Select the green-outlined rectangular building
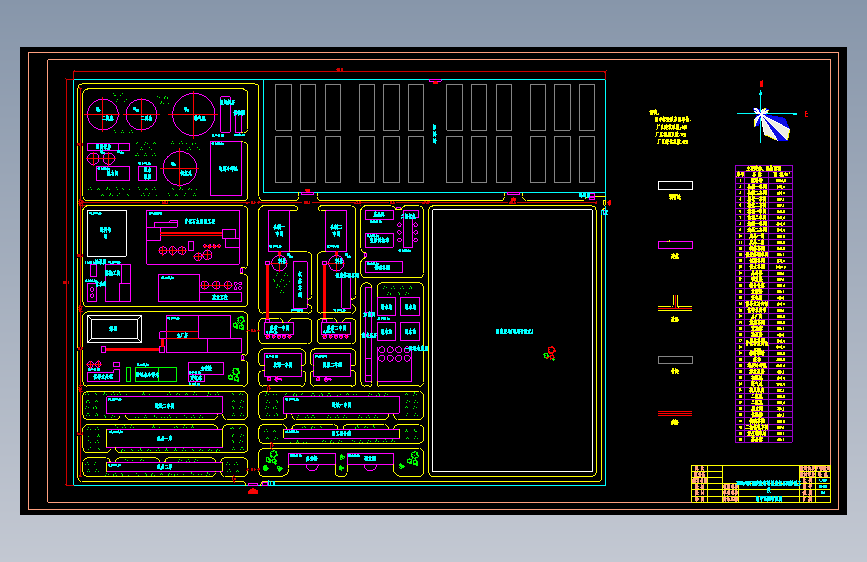 (156, 374)
